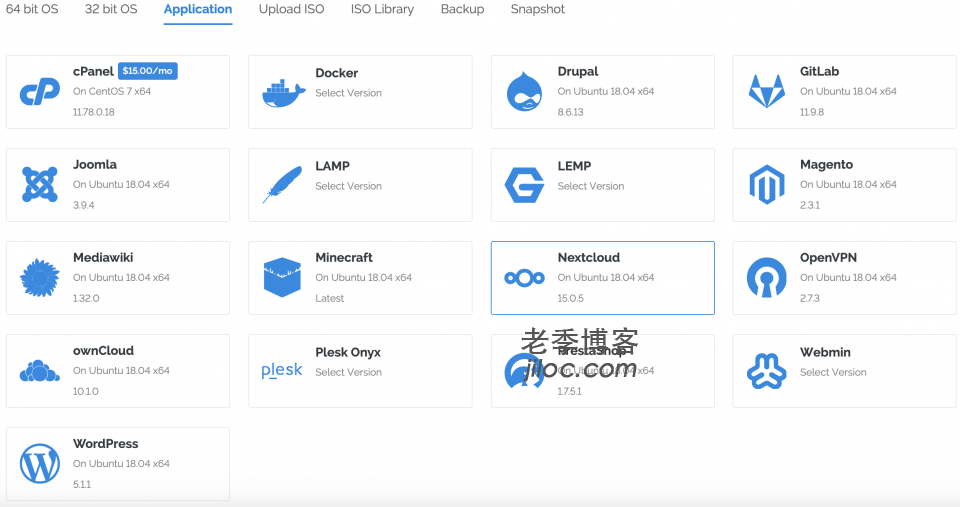This screenshot has width=960, height=507.
Task: Click the LAMP feather icon
Action: 282,184
